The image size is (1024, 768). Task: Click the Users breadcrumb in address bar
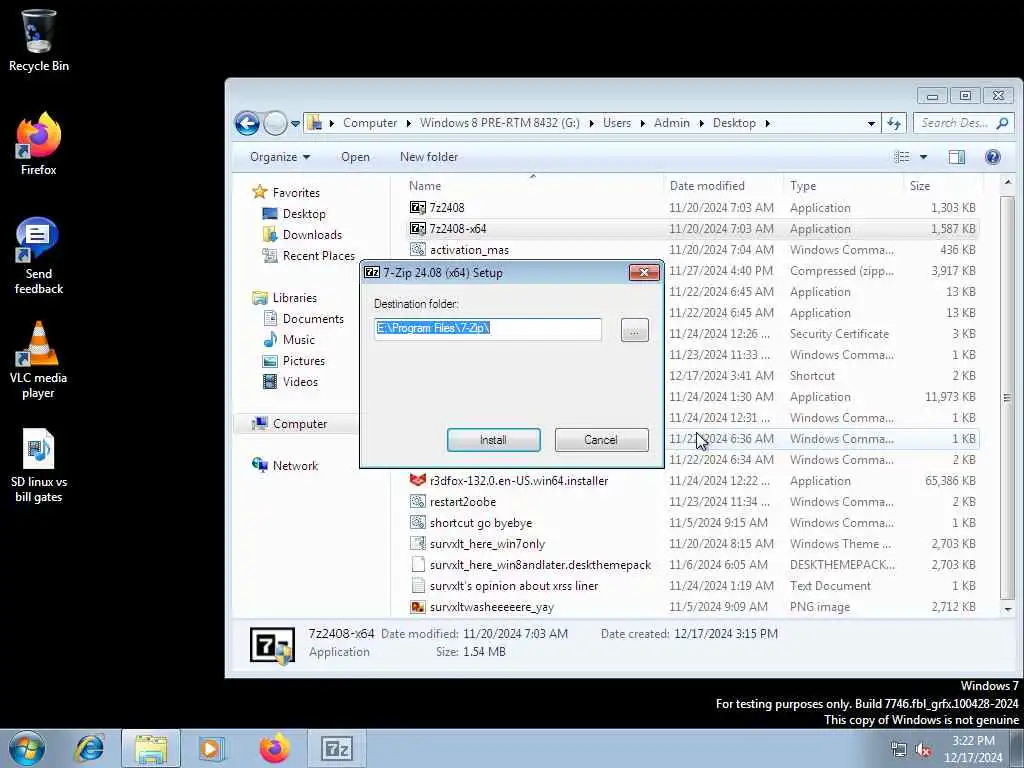(616, 123)
